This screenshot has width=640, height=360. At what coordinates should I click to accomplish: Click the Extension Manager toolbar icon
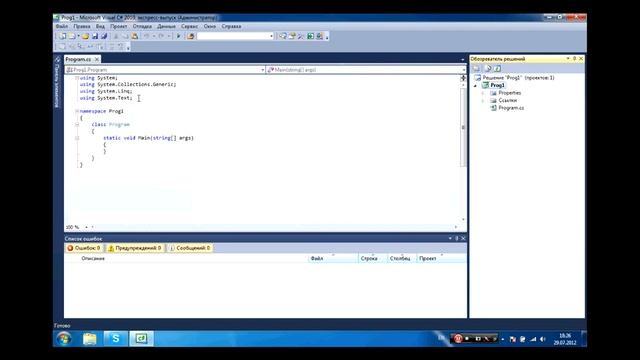point(320,36)
